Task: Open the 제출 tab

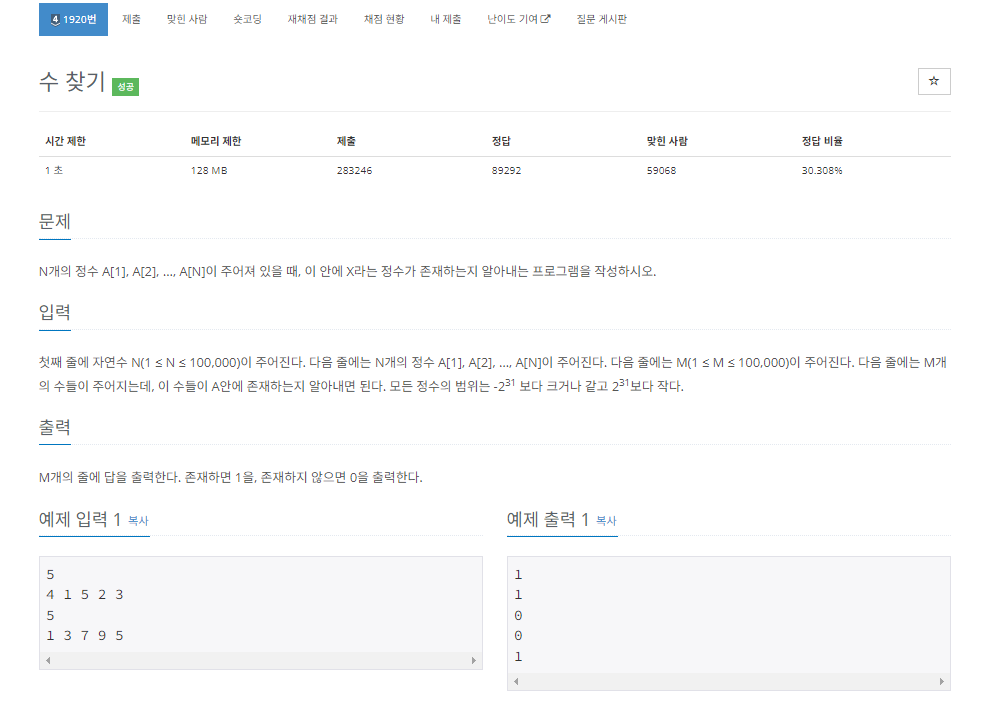Action: coord(131,20)
